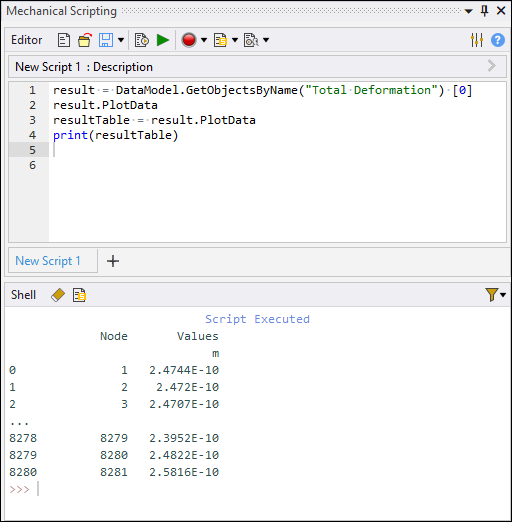Open the editor preferences sliders icon
The height and width of the screenshot is (522, 512).
[x=477, y=40]
